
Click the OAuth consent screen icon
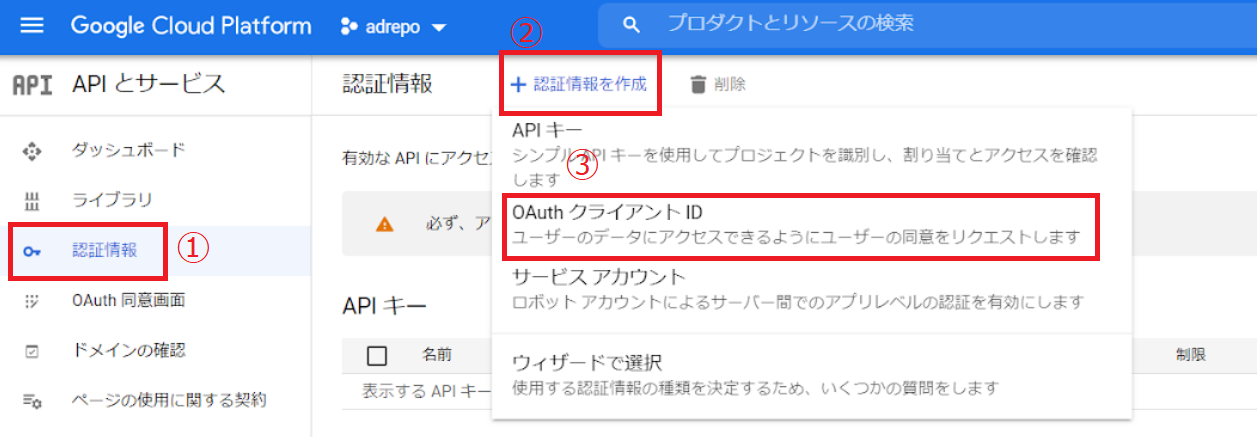[31, 301]
